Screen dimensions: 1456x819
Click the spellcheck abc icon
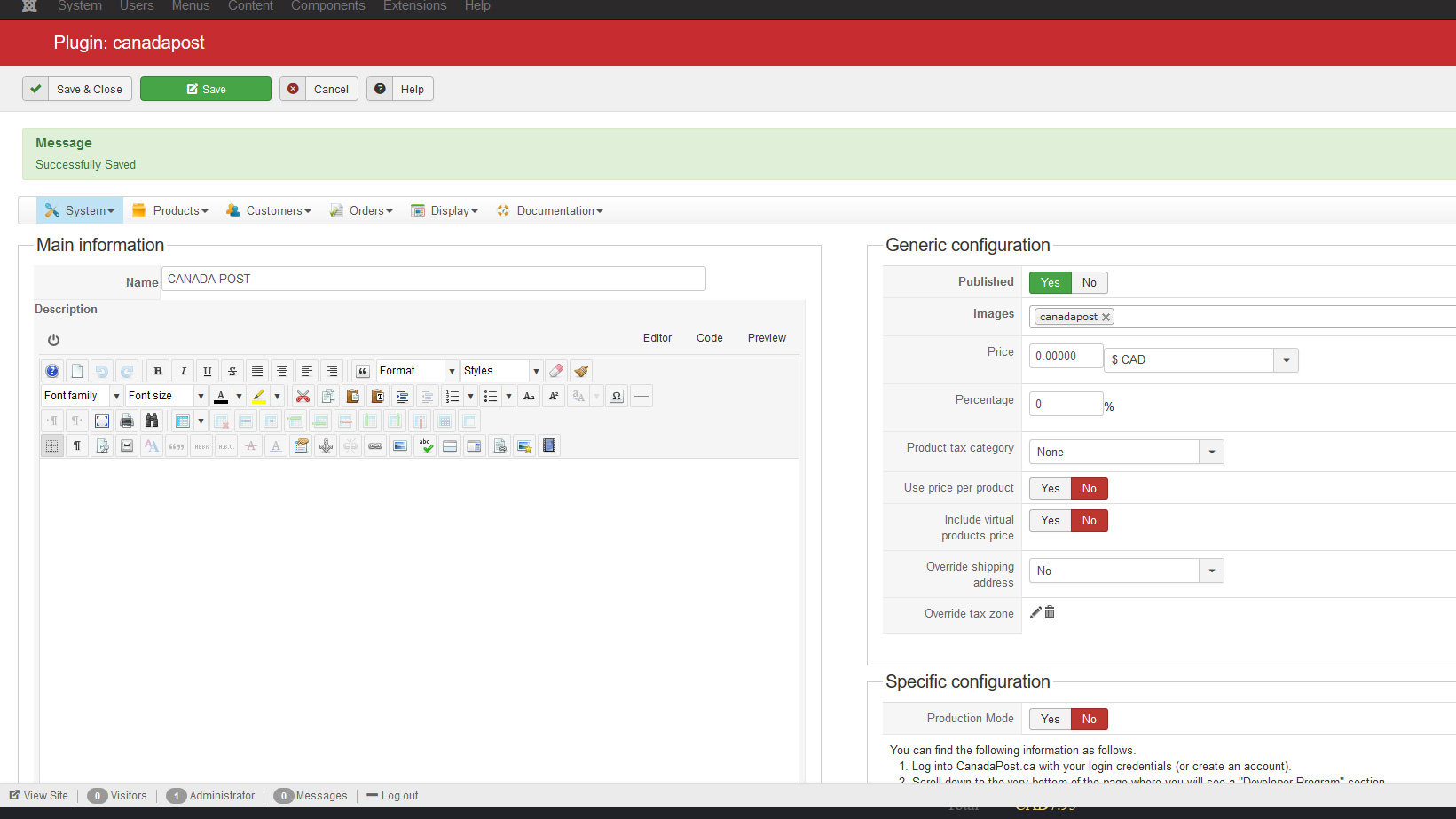[426, 445]
